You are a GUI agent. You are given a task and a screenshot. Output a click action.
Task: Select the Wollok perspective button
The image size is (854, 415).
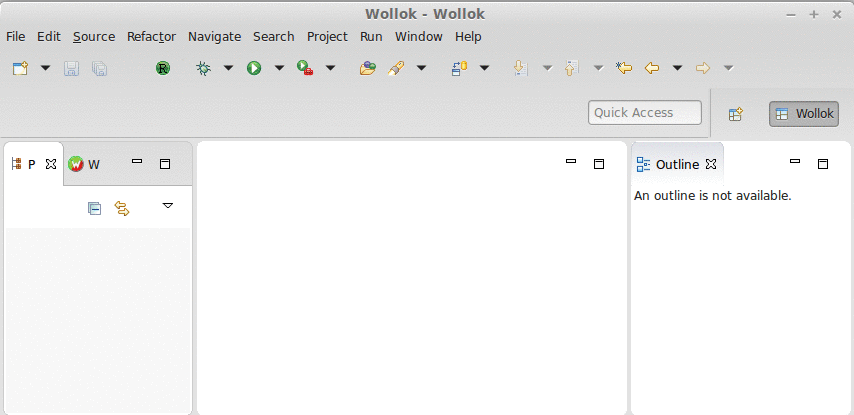tap(804, 114)
